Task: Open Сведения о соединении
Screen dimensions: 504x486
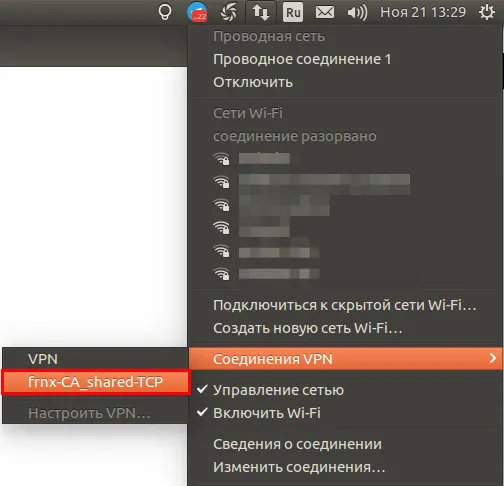Action: tap(345, 444)
